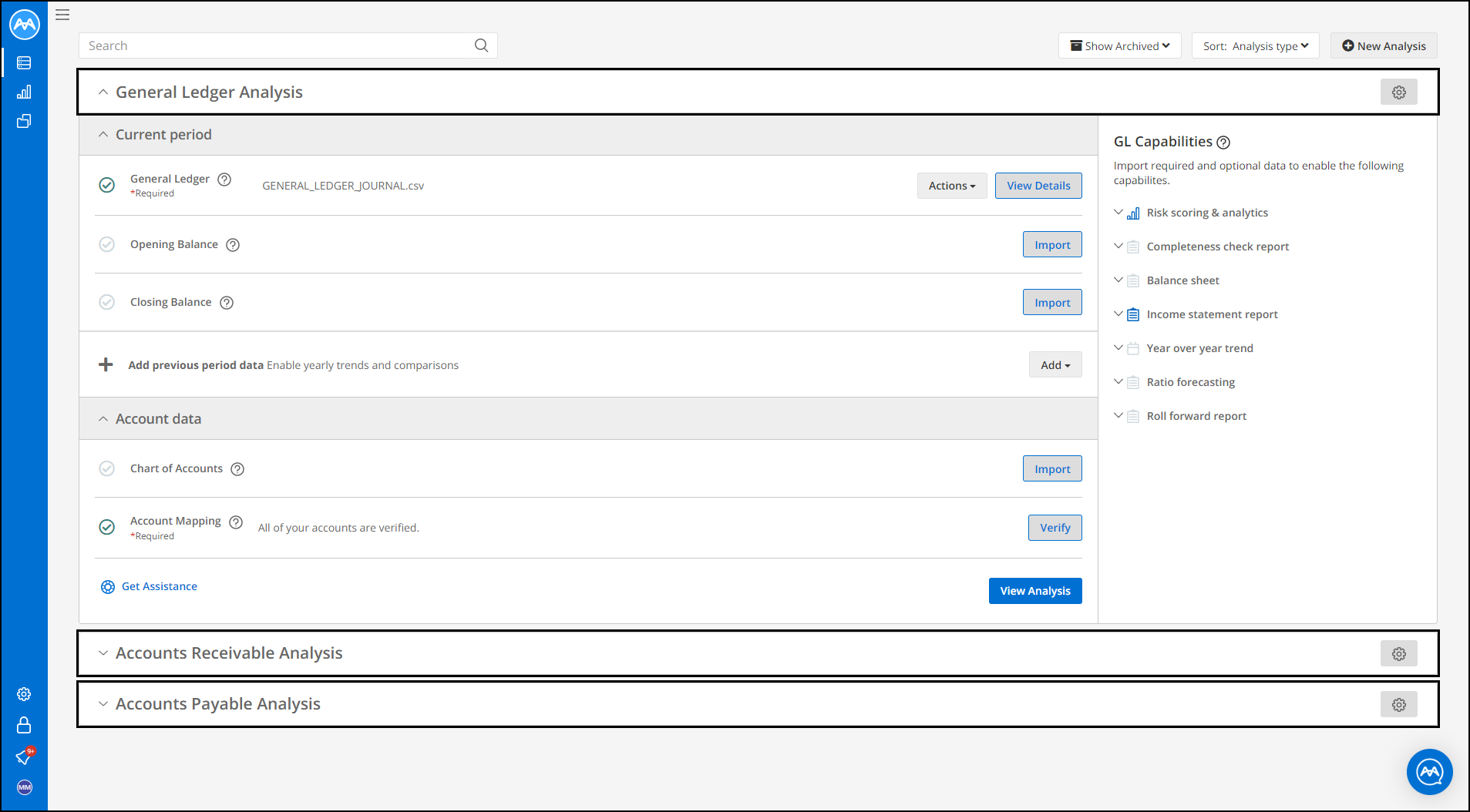This screenshot has height=812, width=1470.
Task: Expand the Accounts Payable Analysis section
Action: pos(103,704)
